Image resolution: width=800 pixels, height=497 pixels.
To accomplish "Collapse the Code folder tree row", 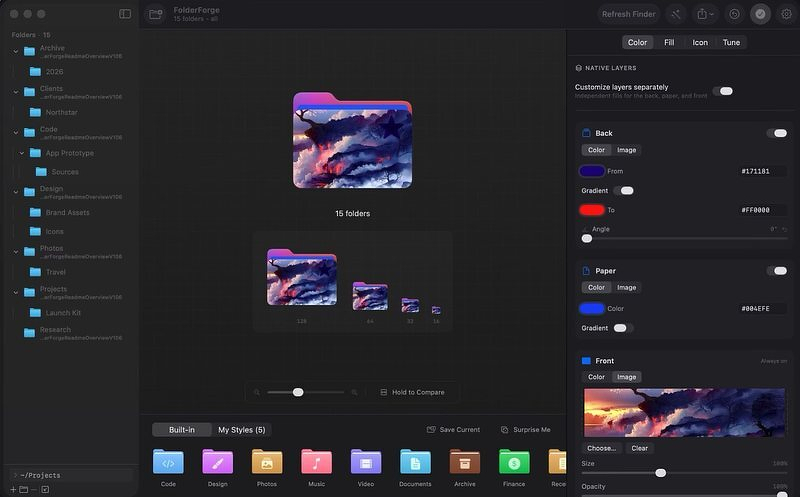I will pyautogui.click(x=16, y=133).
